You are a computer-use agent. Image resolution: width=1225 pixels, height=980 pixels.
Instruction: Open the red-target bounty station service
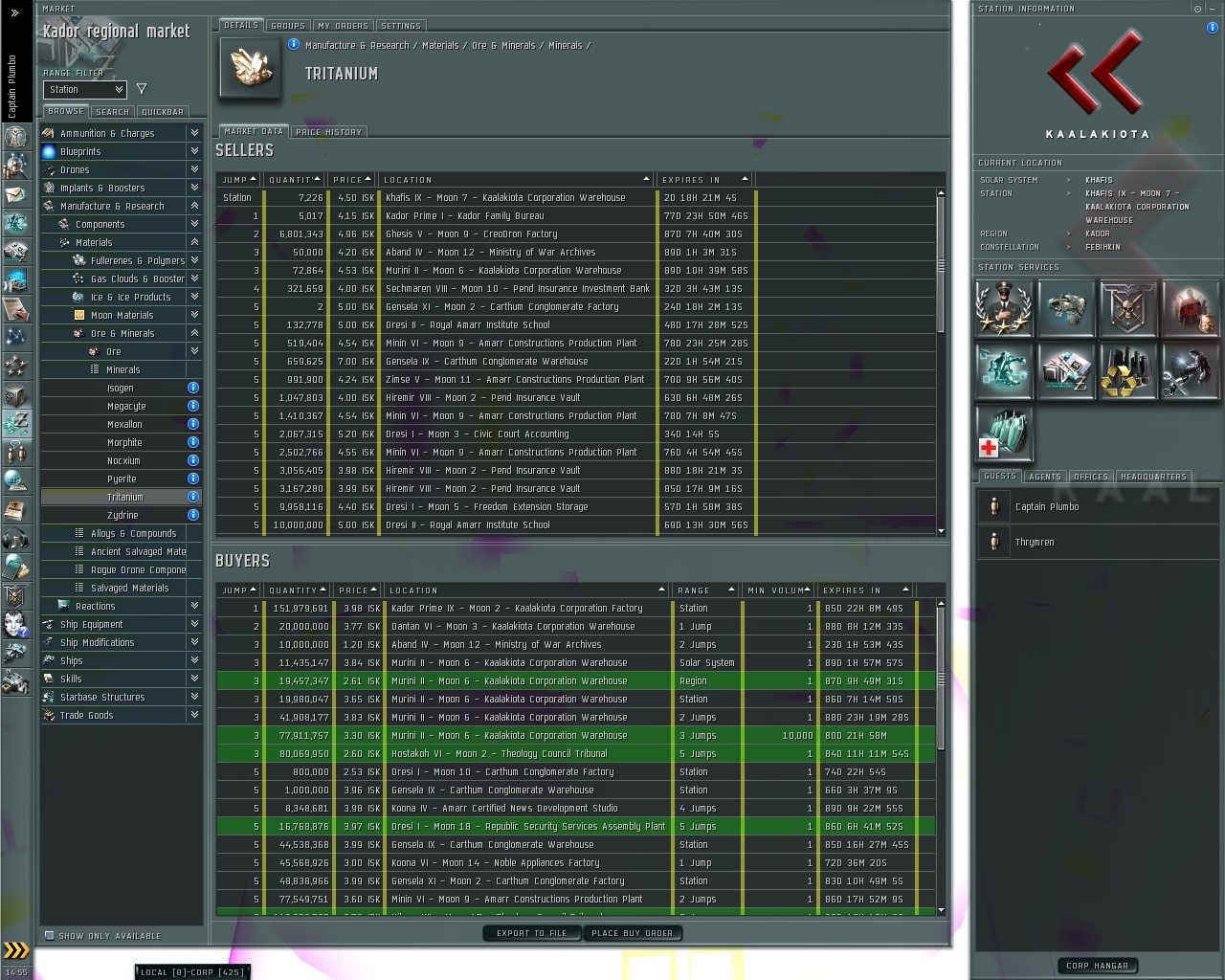pos(1190,308)
